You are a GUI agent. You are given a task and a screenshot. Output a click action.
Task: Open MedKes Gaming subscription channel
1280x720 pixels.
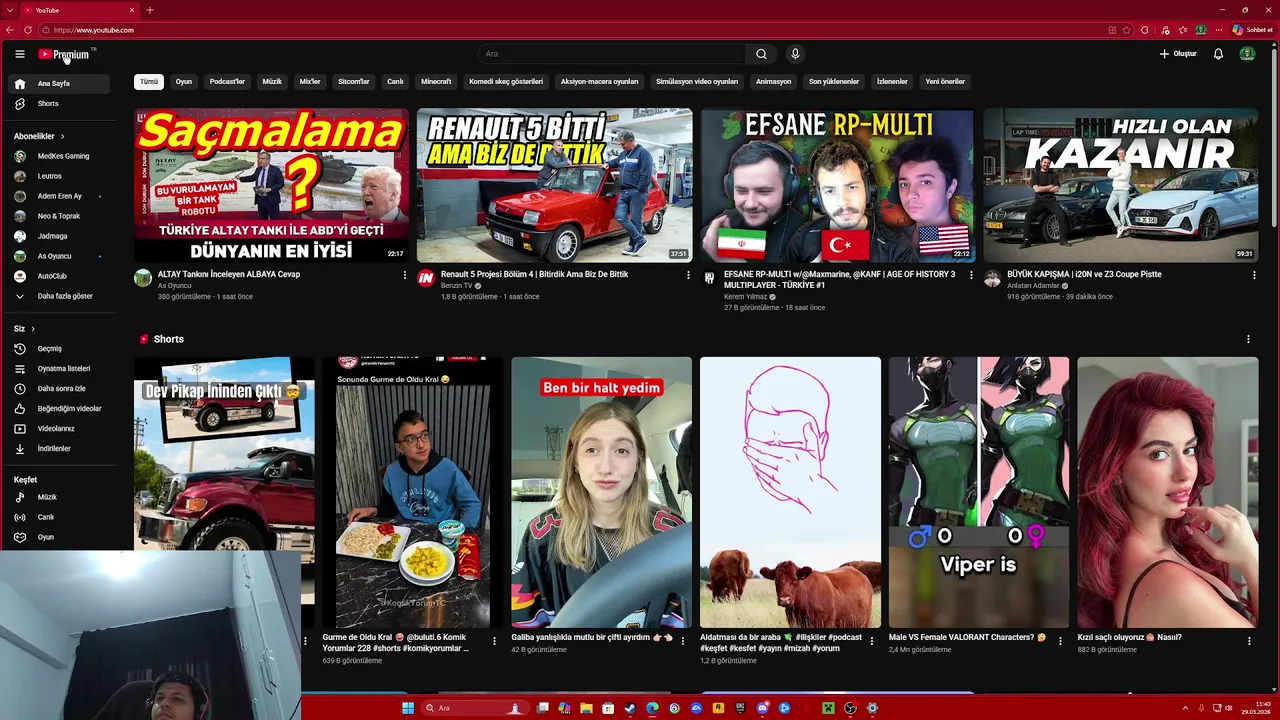point(58,156)
